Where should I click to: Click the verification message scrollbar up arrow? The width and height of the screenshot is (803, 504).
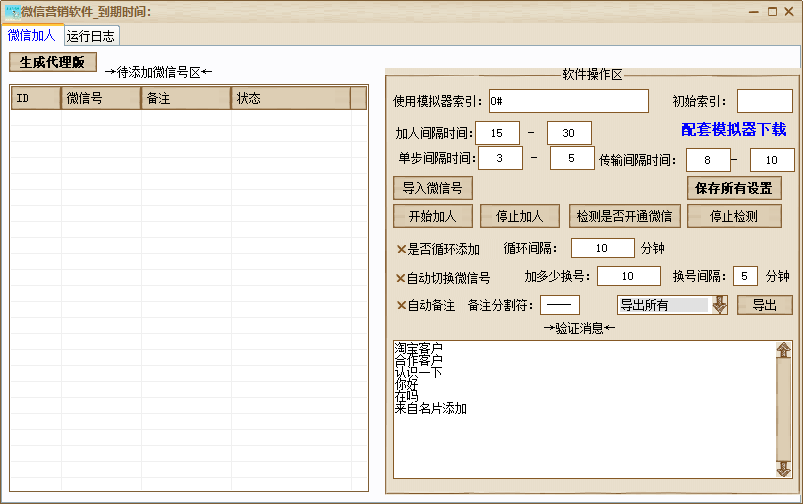pos(784,350)
